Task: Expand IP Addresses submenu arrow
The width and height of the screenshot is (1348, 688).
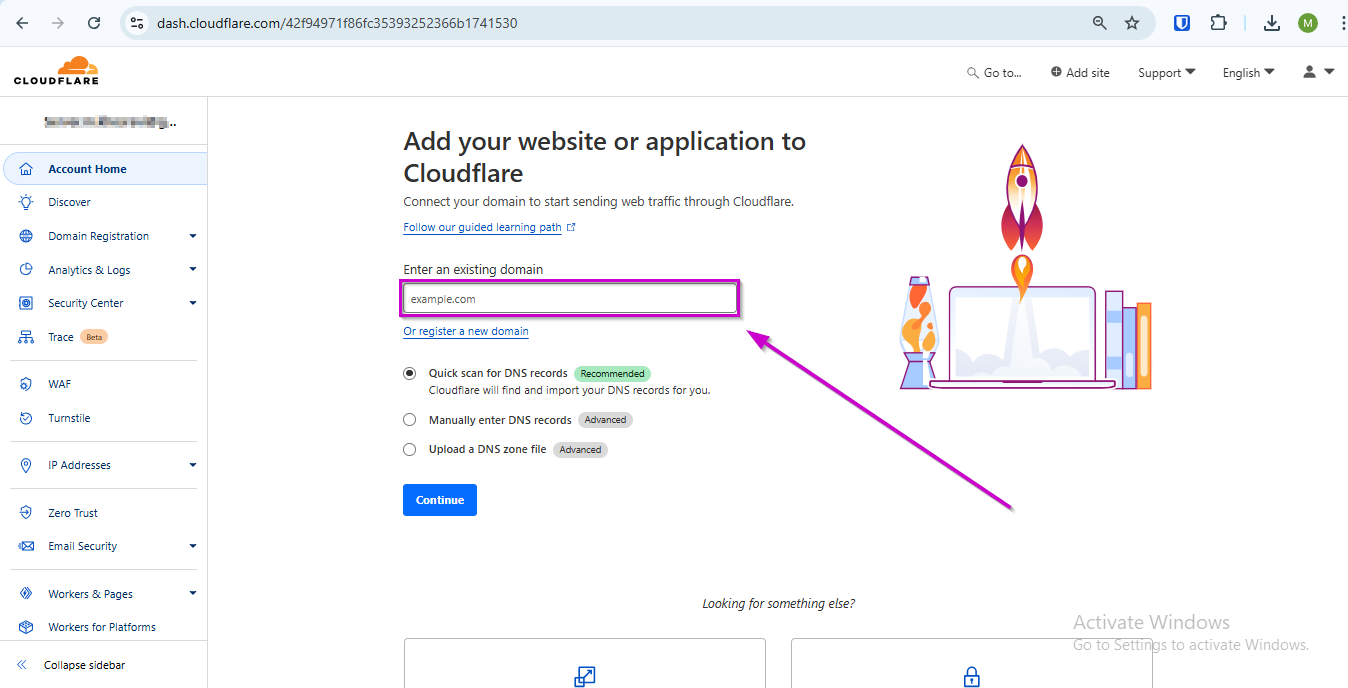Action: click(x=193, y=465)
